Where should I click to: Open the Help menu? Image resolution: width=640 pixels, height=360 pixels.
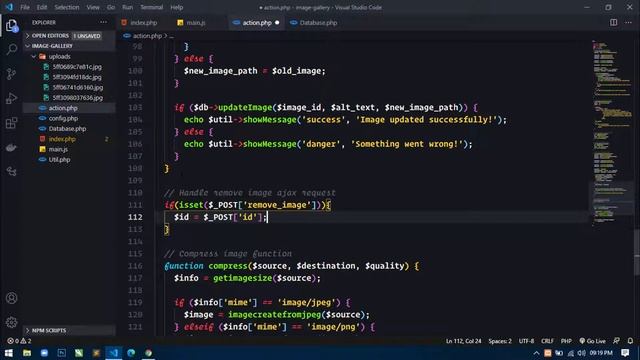pyautogui.click(x=177, y=7)
